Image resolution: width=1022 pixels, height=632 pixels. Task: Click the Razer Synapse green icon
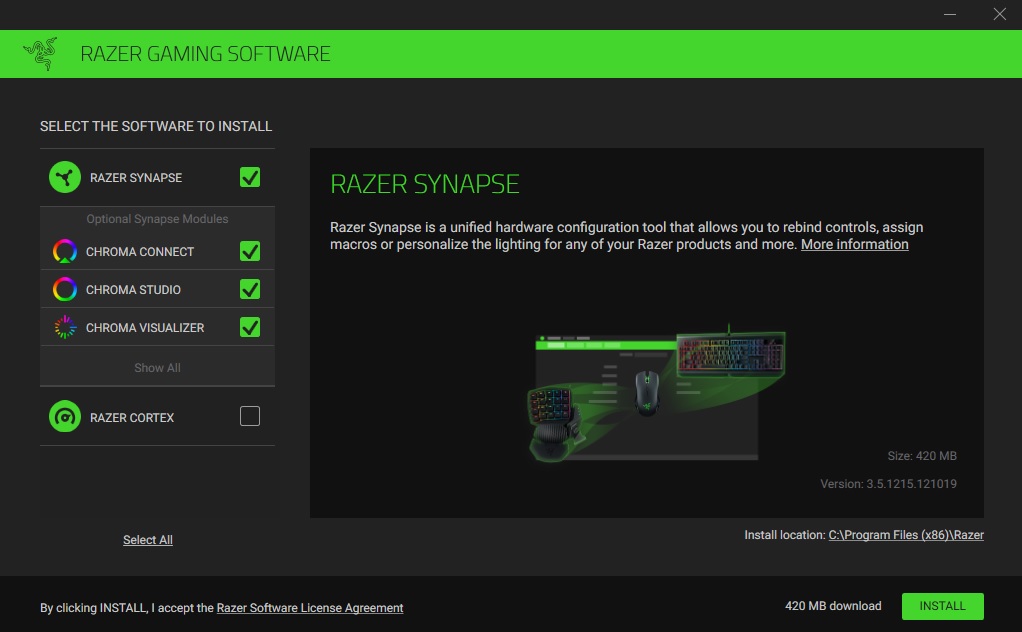tap(65, 177)
